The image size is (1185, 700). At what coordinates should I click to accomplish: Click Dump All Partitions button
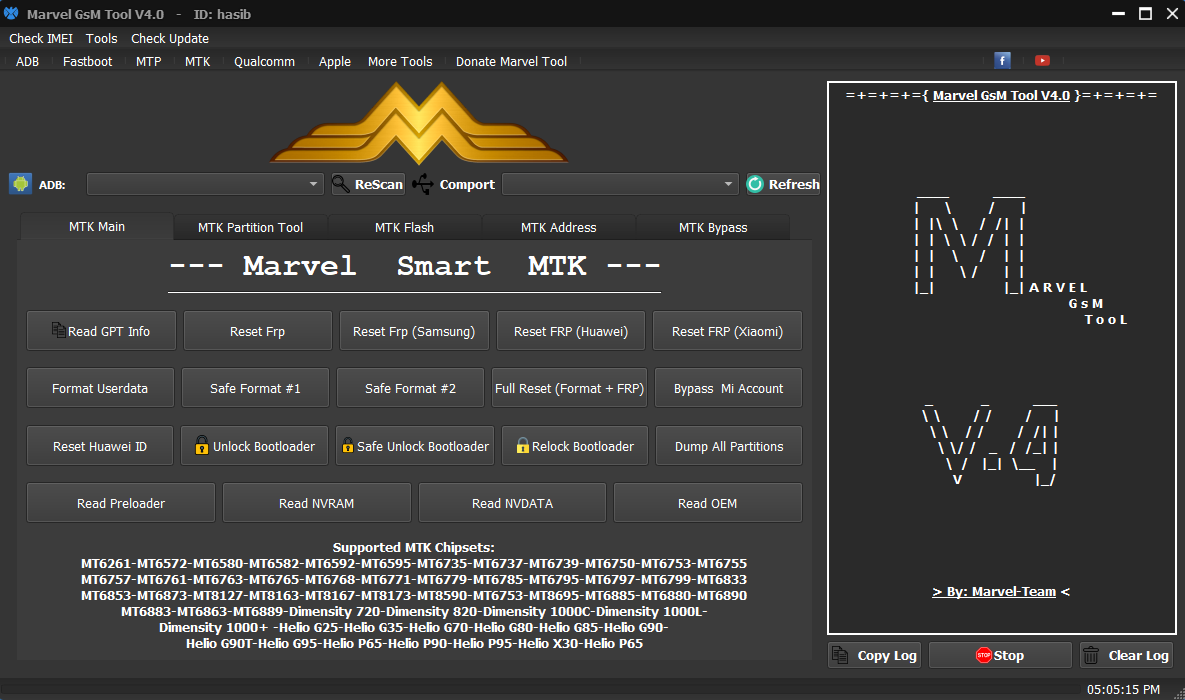(x=729, y=446)
